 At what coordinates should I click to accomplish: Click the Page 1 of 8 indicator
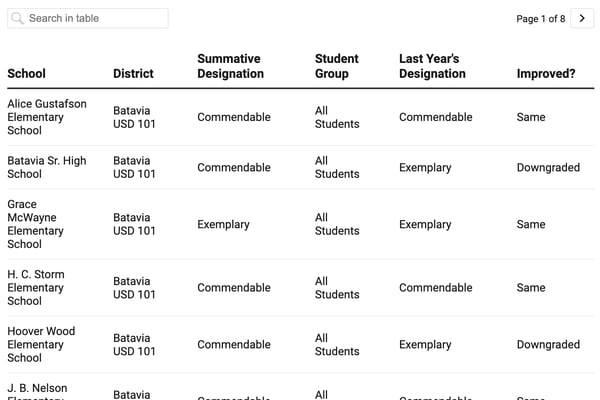pyautogui.click(x=540, y=19)
